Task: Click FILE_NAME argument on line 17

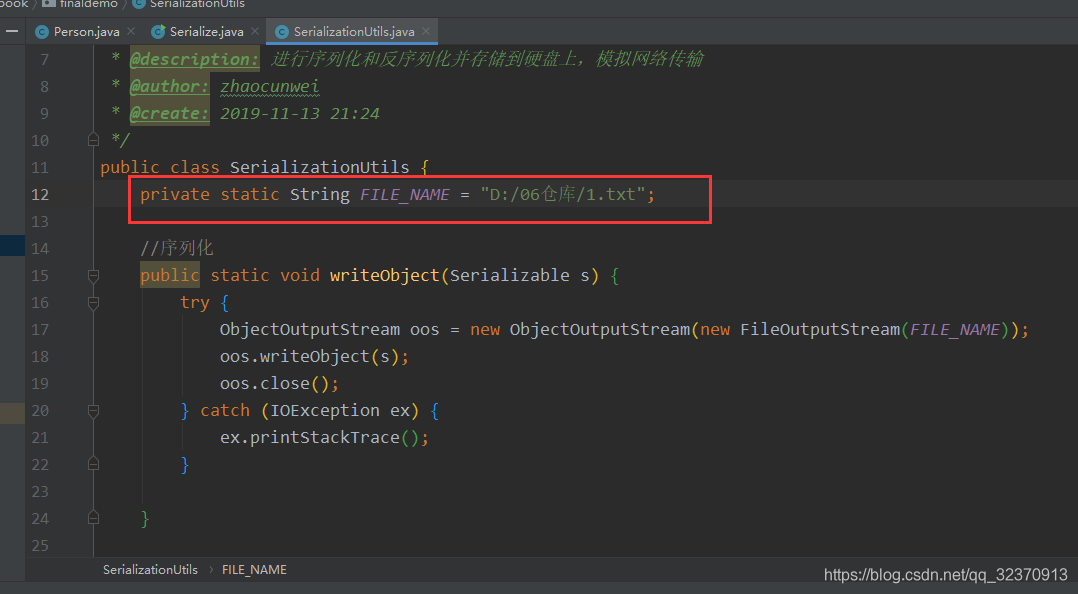Action: (x=955, y=330)
